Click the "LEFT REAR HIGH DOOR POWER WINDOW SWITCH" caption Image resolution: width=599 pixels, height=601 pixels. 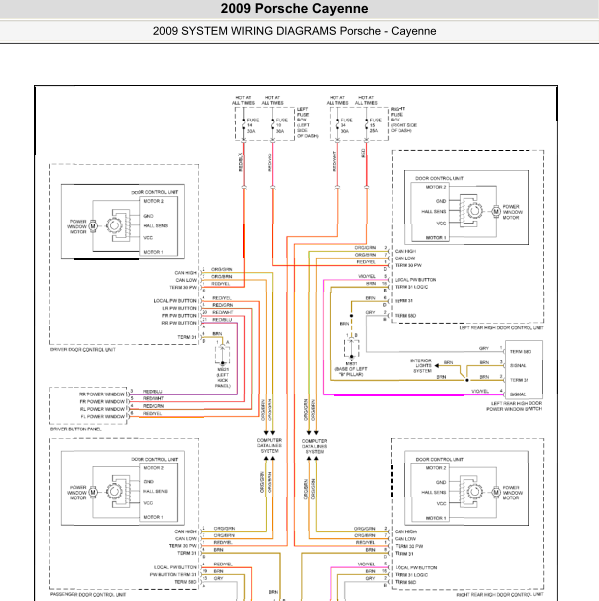point(514,406)
